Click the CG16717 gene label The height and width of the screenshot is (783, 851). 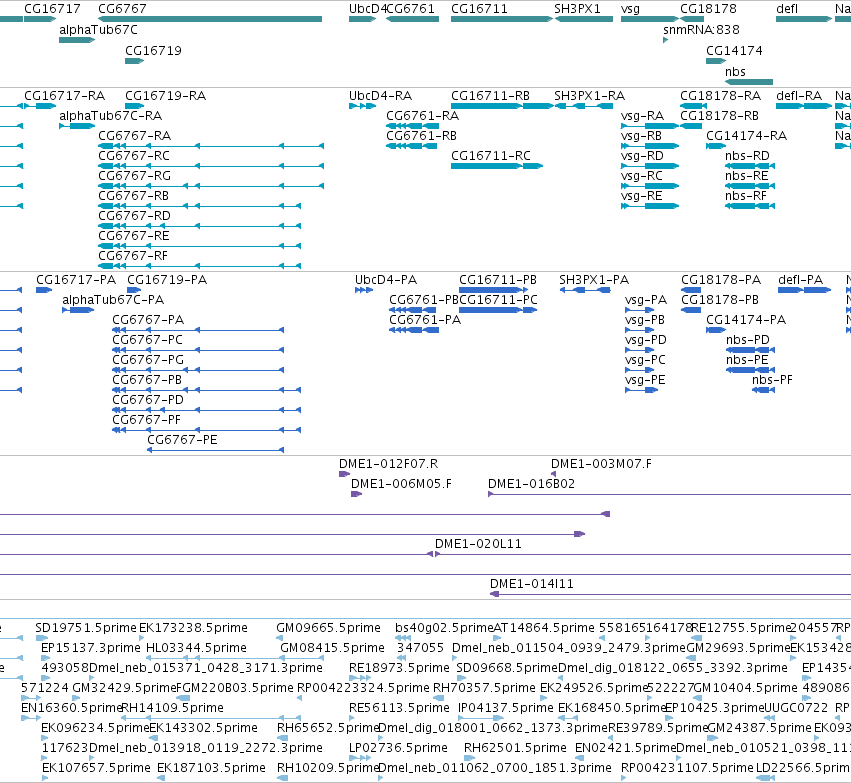click(52, 9)
